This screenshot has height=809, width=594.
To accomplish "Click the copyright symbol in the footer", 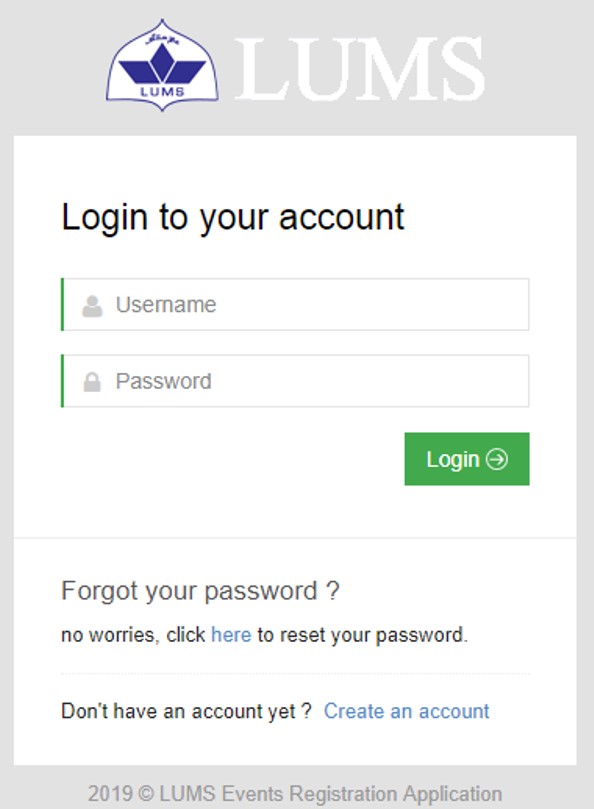I will [x=147, y=794].
